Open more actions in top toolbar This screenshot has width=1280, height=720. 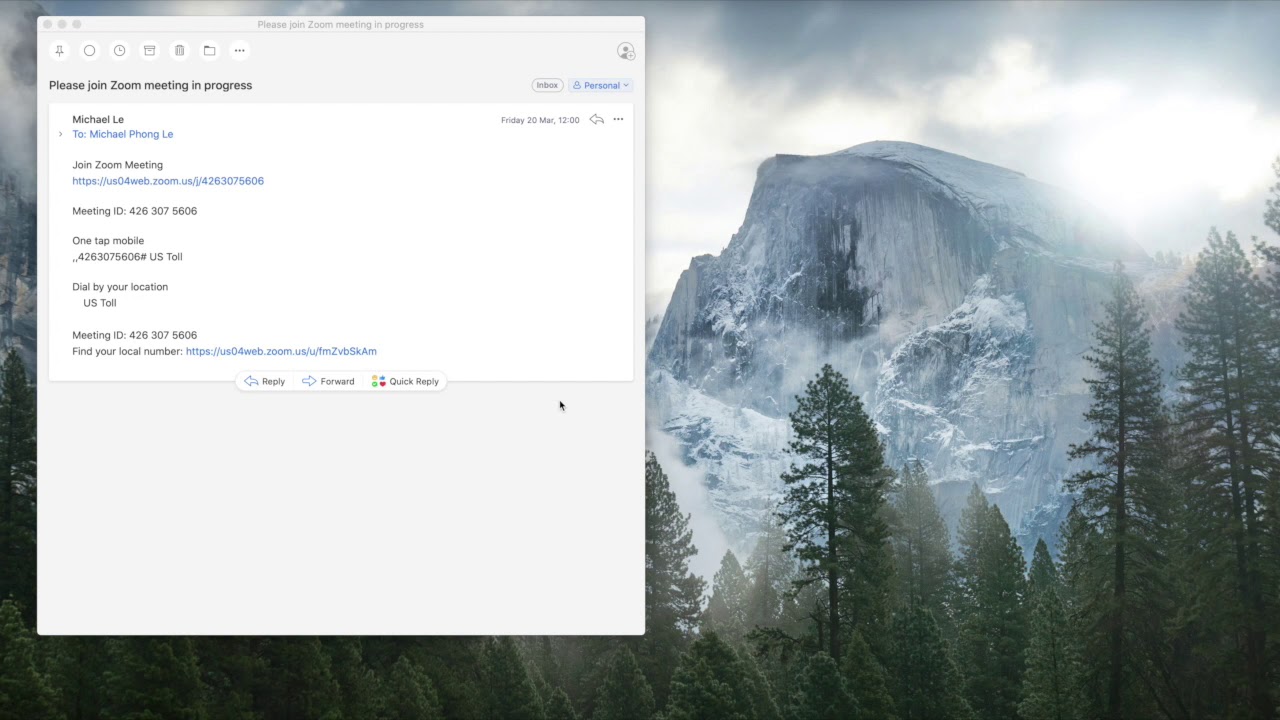239,51
